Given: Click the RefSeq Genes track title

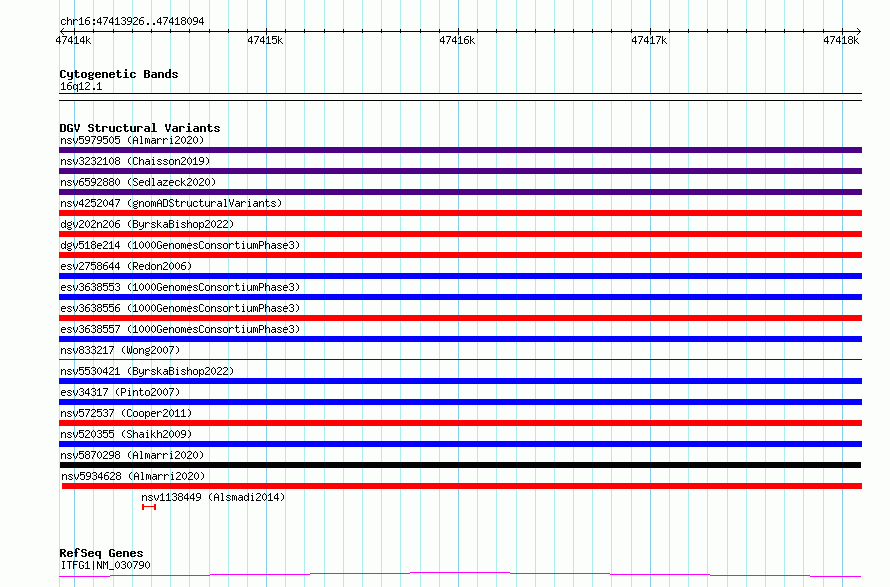Looking at the screenshot, I should 101,553.
